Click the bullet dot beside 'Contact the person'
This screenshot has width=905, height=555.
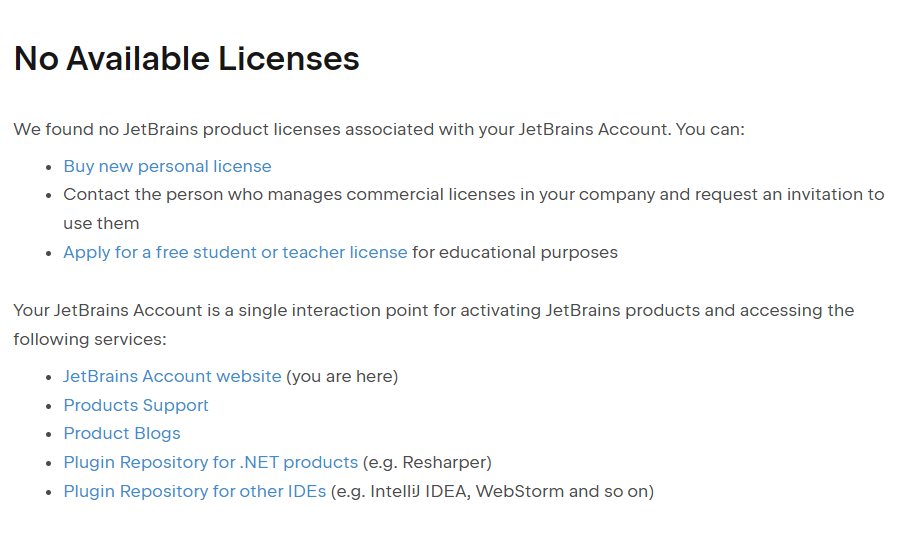click(49, 196)
